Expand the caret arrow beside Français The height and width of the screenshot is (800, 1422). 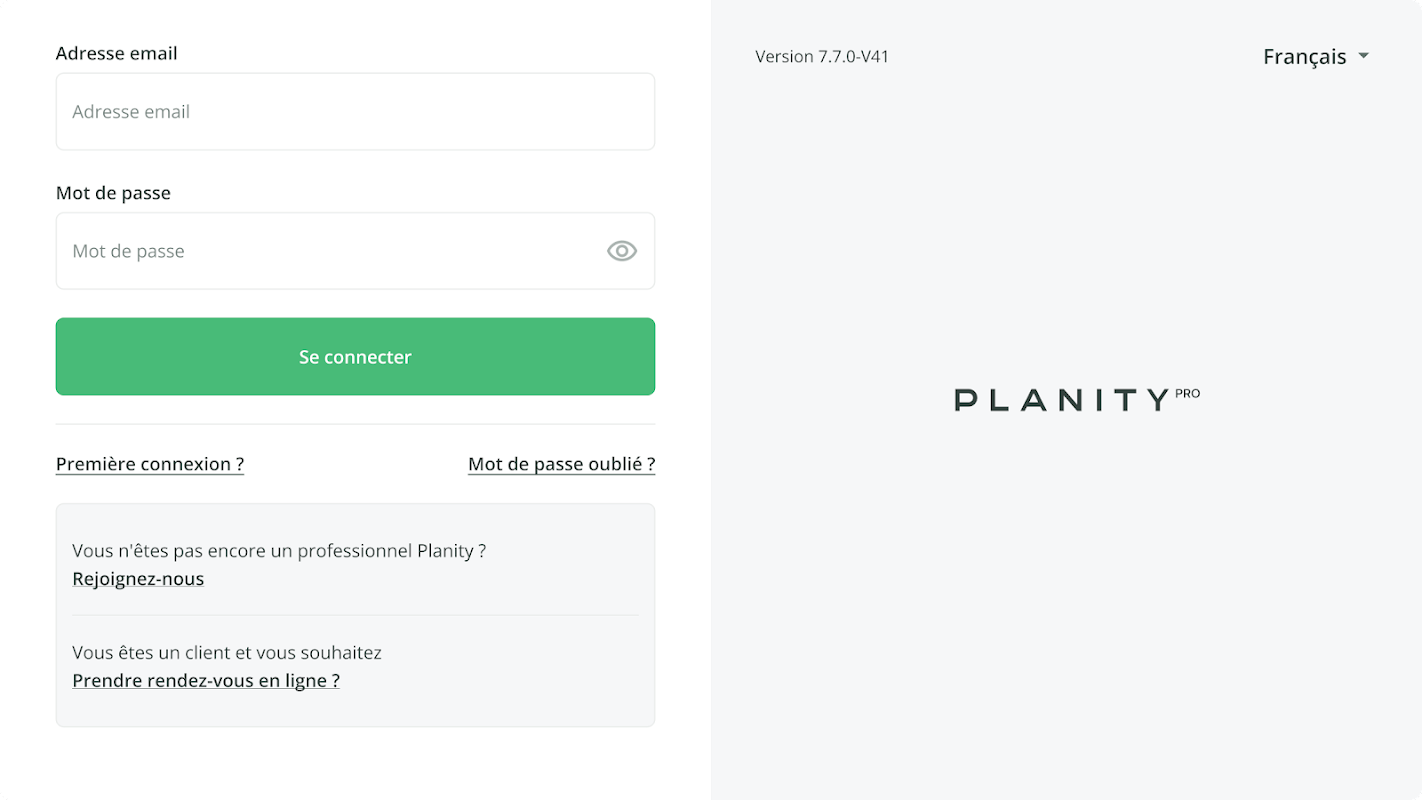pyautogui.click(x=1363, y=56)
